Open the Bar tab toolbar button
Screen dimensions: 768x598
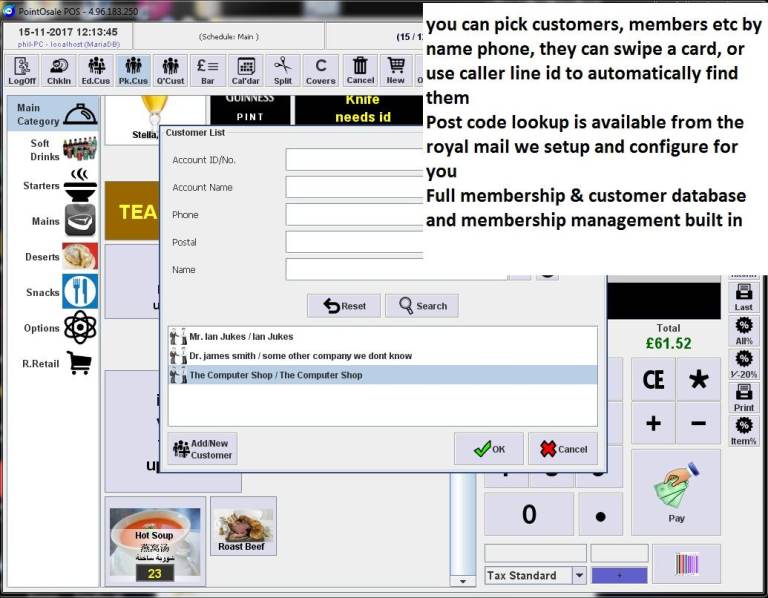click(208, 70)
